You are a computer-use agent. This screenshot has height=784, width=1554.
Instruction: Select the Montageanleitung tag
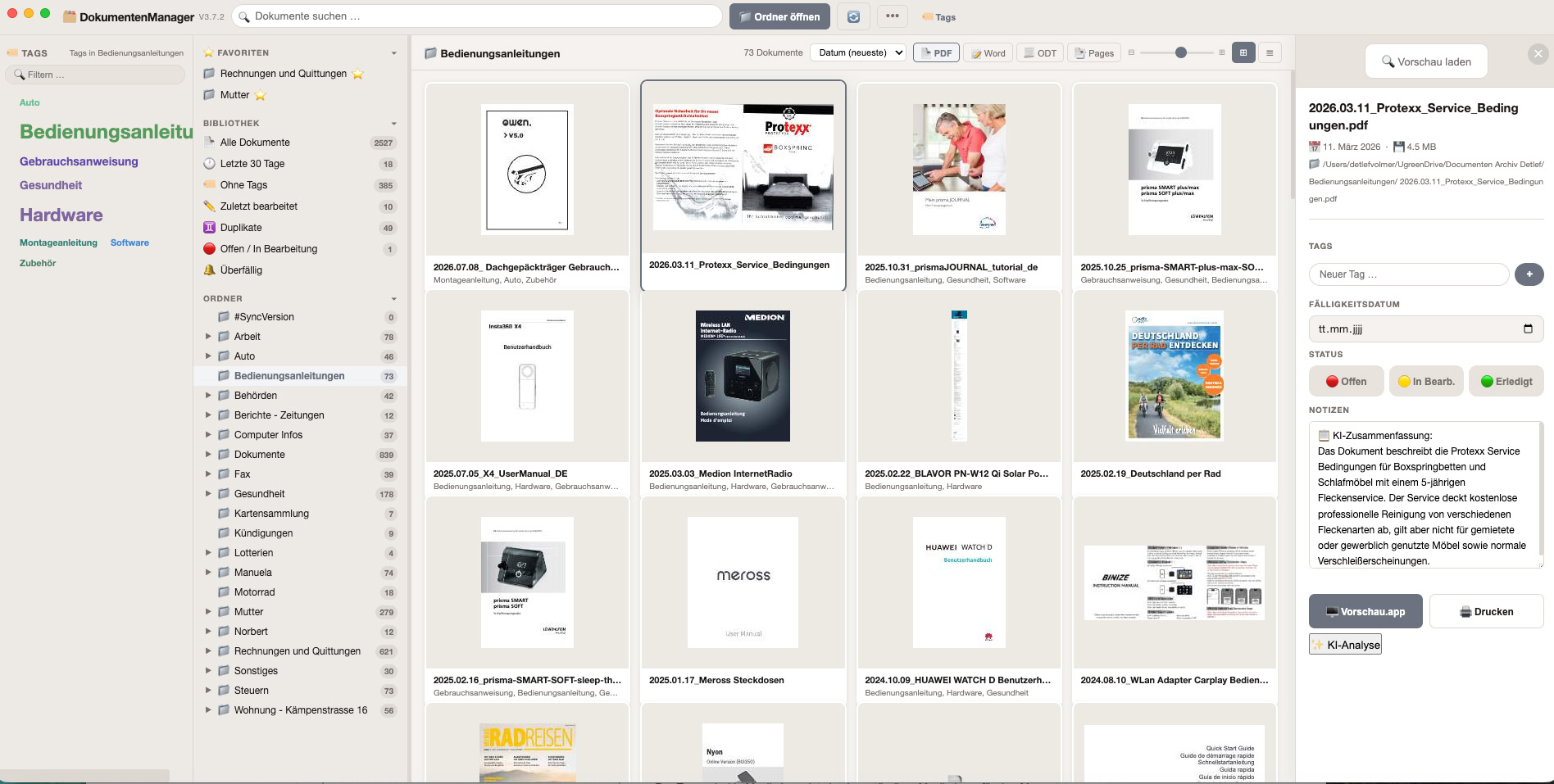(x=58, y=242)
